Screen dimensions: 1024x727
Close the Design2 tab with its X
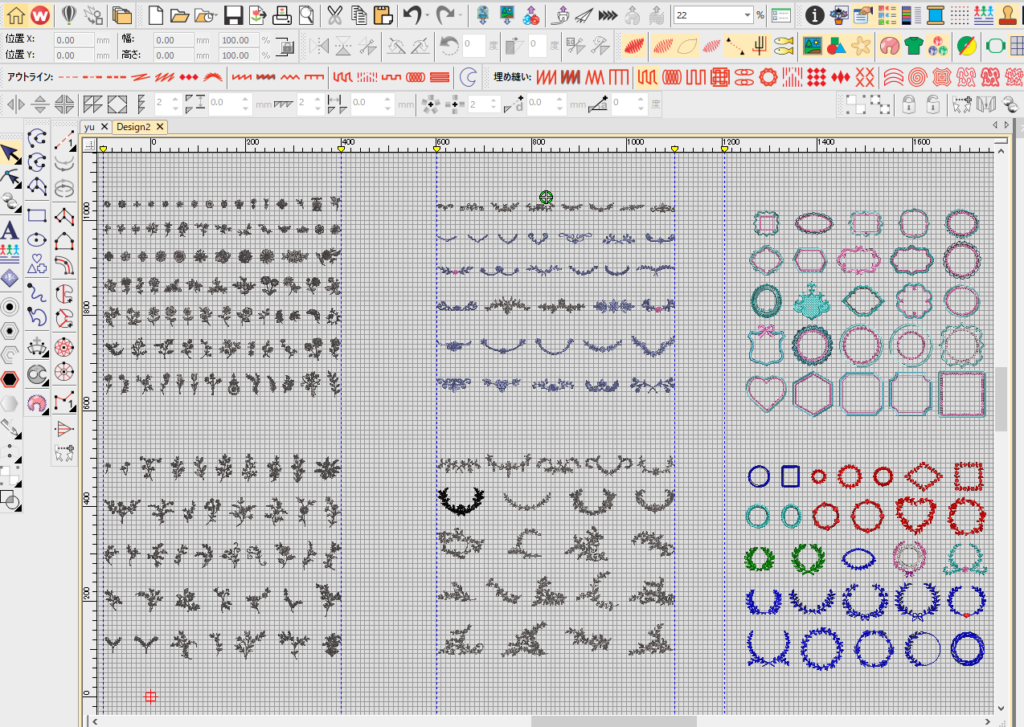pos(159,127)
